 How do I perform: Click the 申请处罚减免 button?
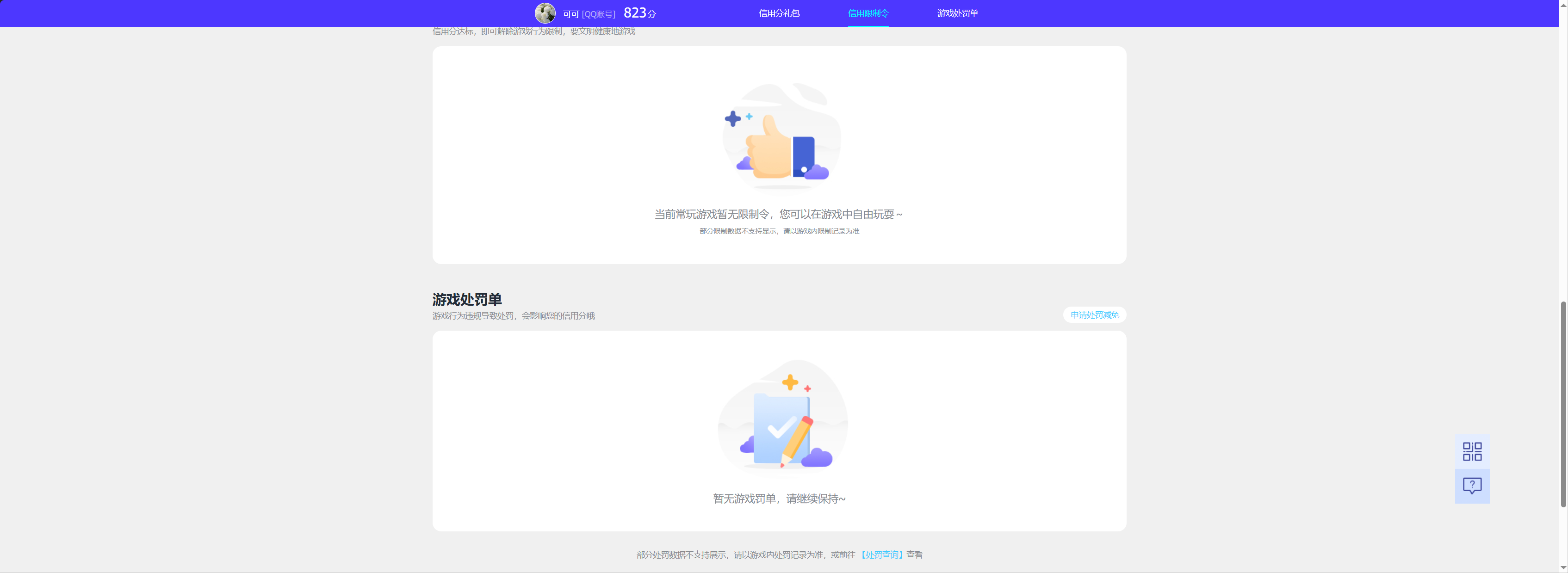coord(1094,314)
